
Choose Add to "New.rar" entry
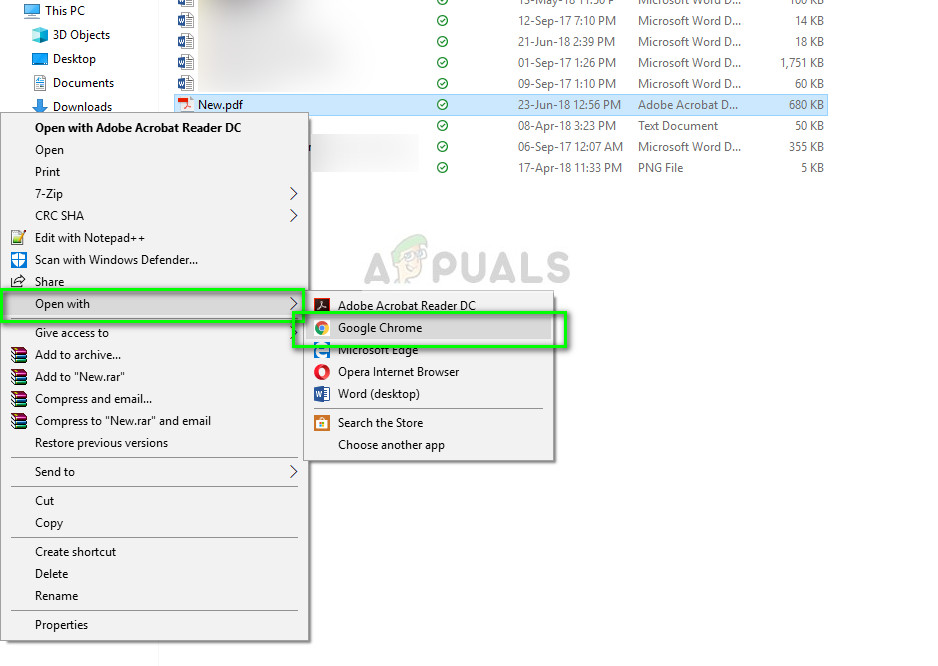[80, 377]
